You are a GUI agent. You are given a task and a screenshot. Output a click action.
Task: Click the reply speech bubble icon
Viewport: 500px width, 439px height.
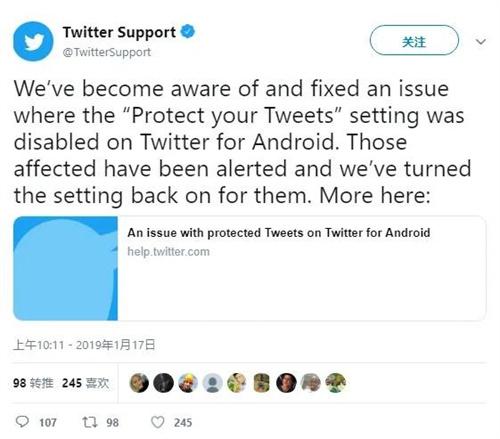[22, 422]
